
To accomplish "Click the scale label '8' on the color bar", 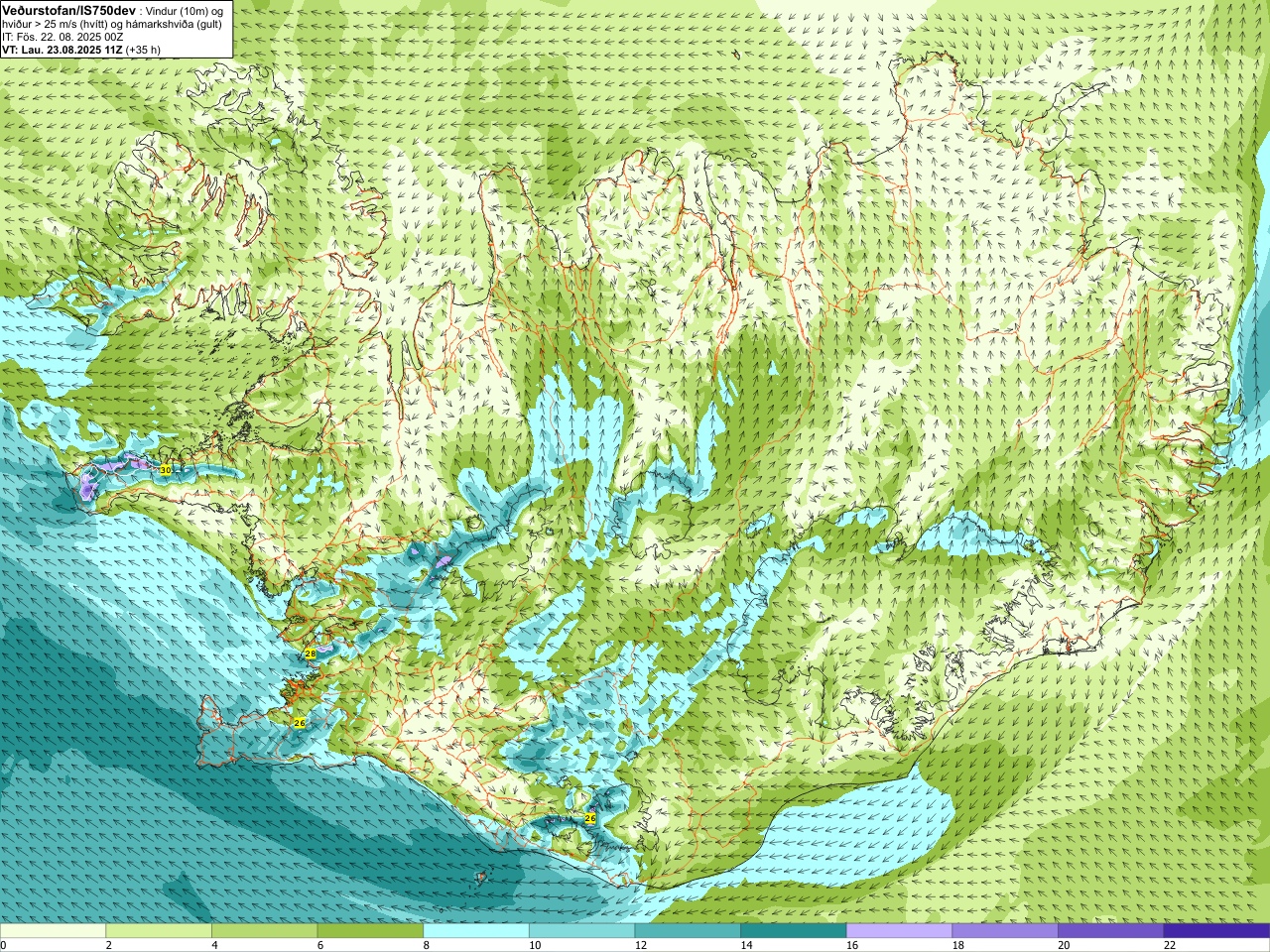I will 426,945.
